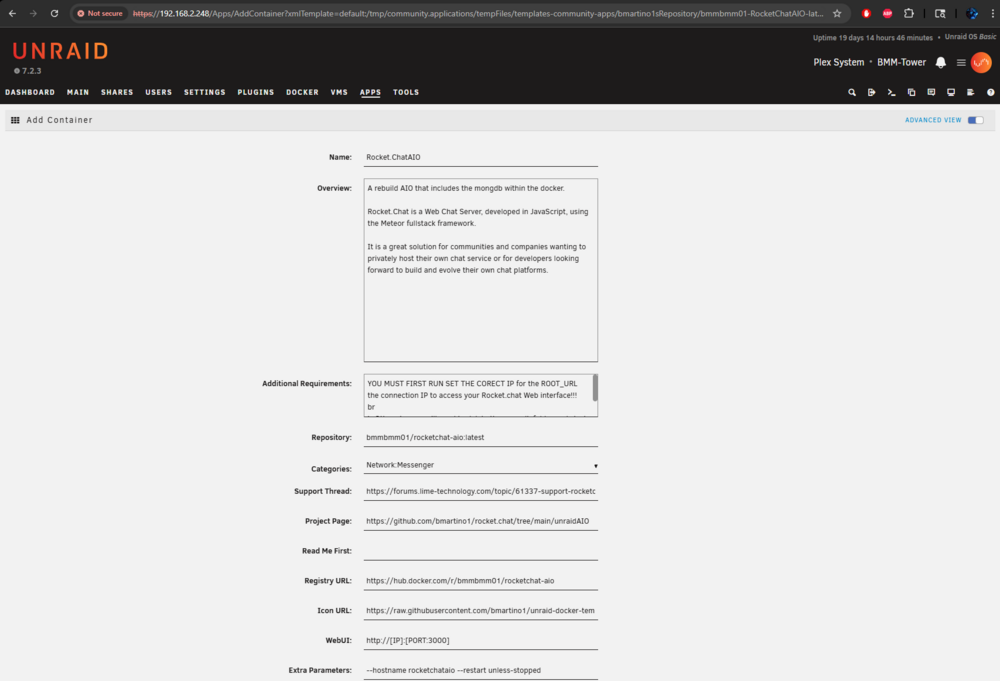Click the Registry URL field
Viewport: 1000px width, 681px height.
[480, 581]
